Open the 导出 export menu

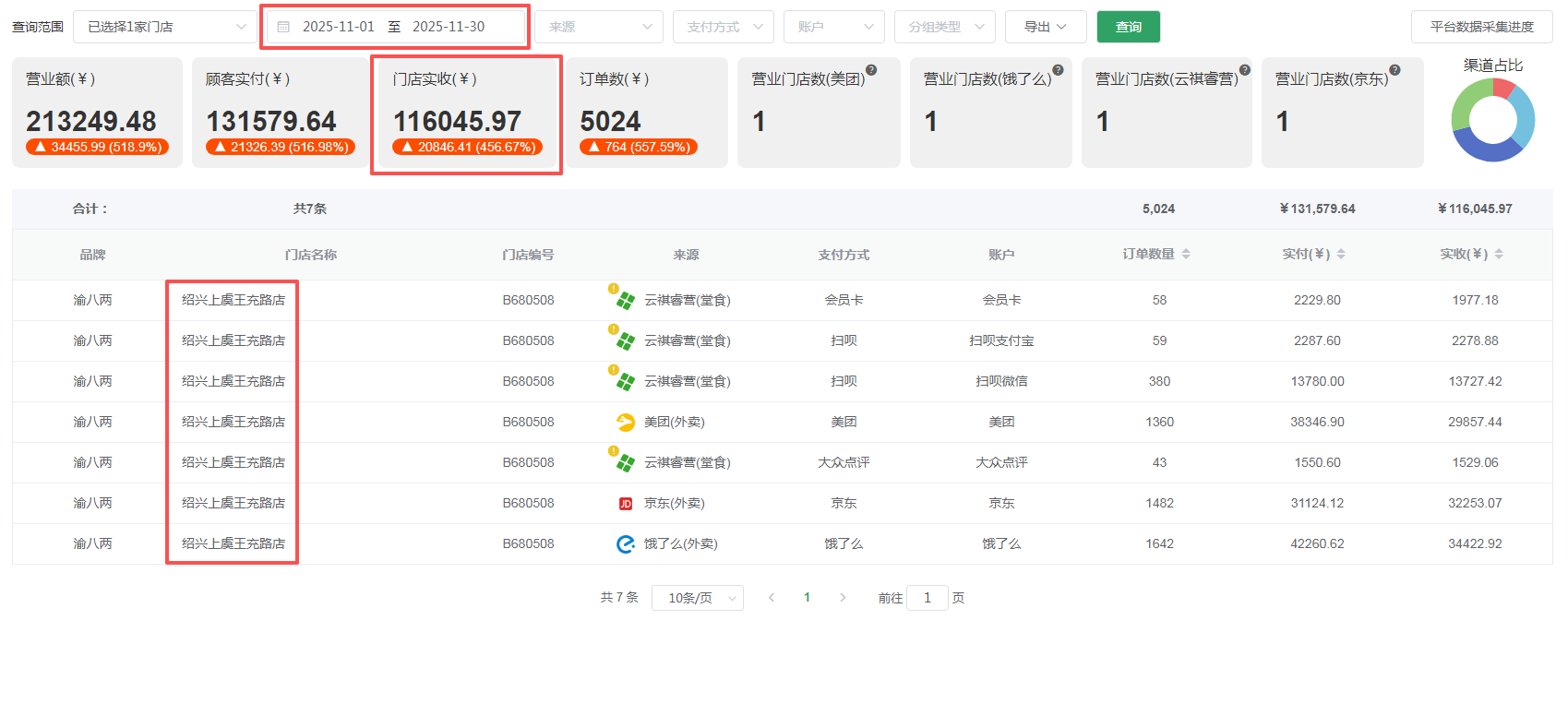(x=1045, y=27)
